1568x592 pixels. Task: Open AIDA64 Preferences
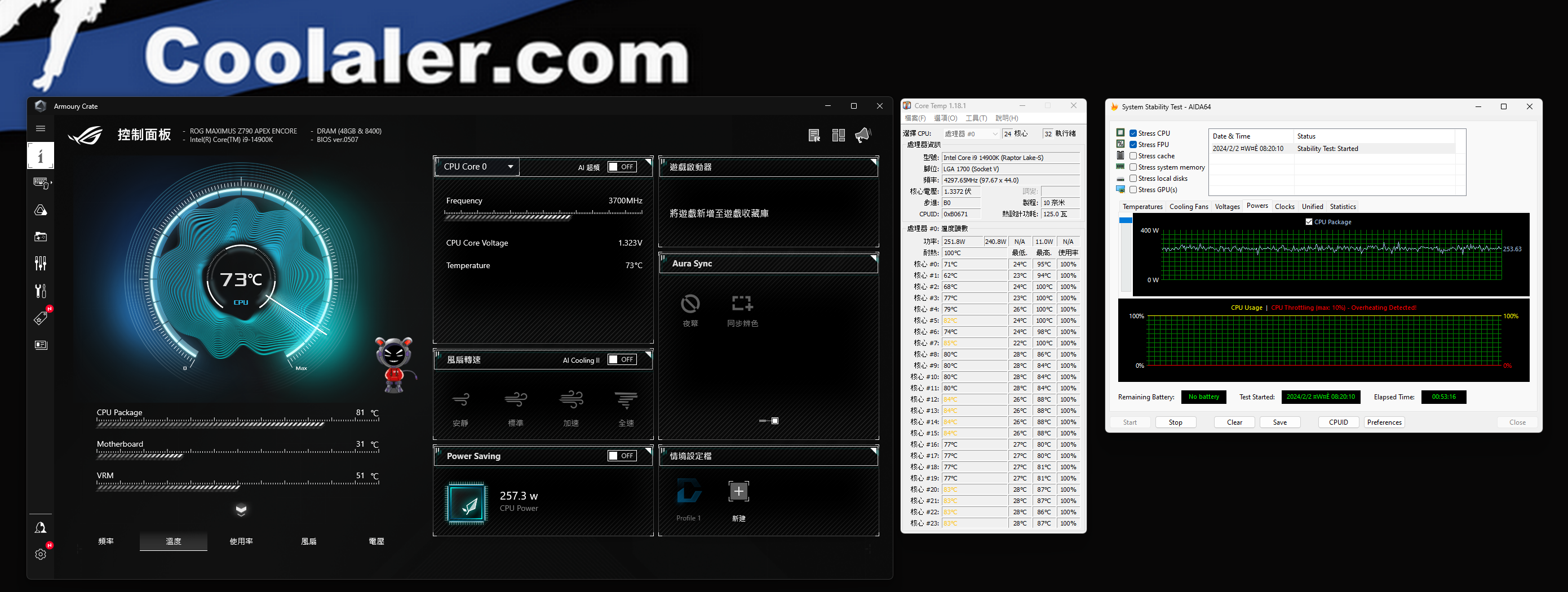pyautogui.click(x=1384, y=422)
